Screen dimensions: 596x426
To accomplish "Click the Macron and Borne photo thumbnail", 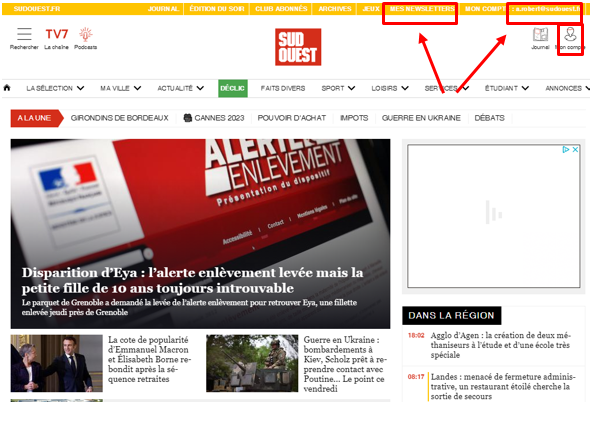I will 57,363.
